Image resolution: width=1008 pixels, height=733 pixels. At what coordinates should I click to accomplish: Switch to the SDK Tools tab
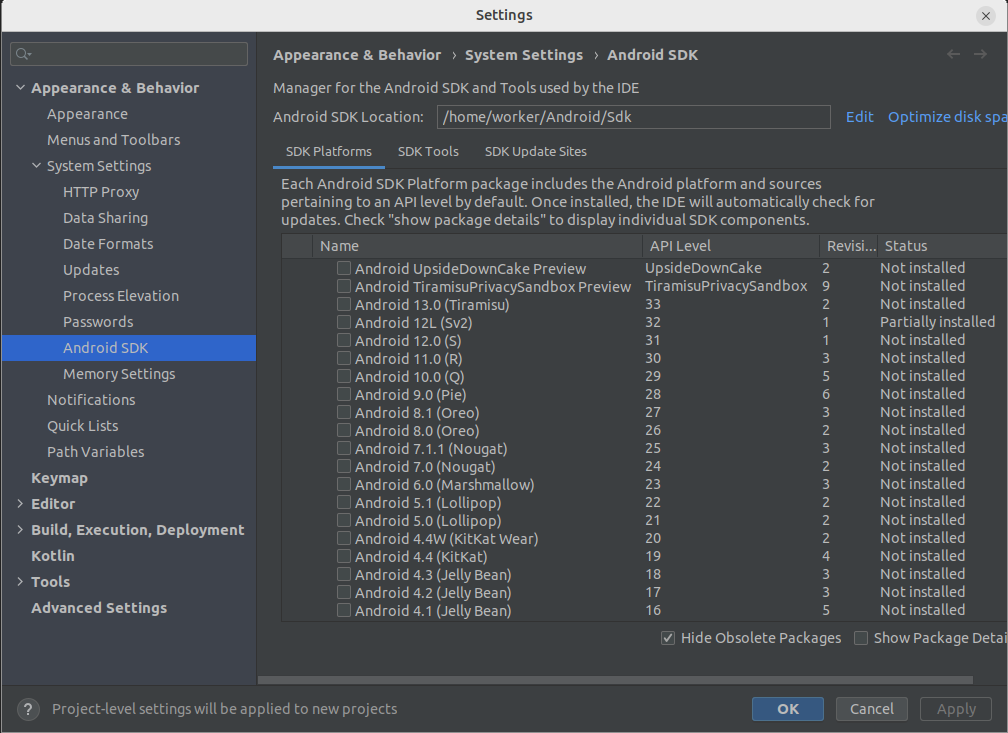coord(428,152)
